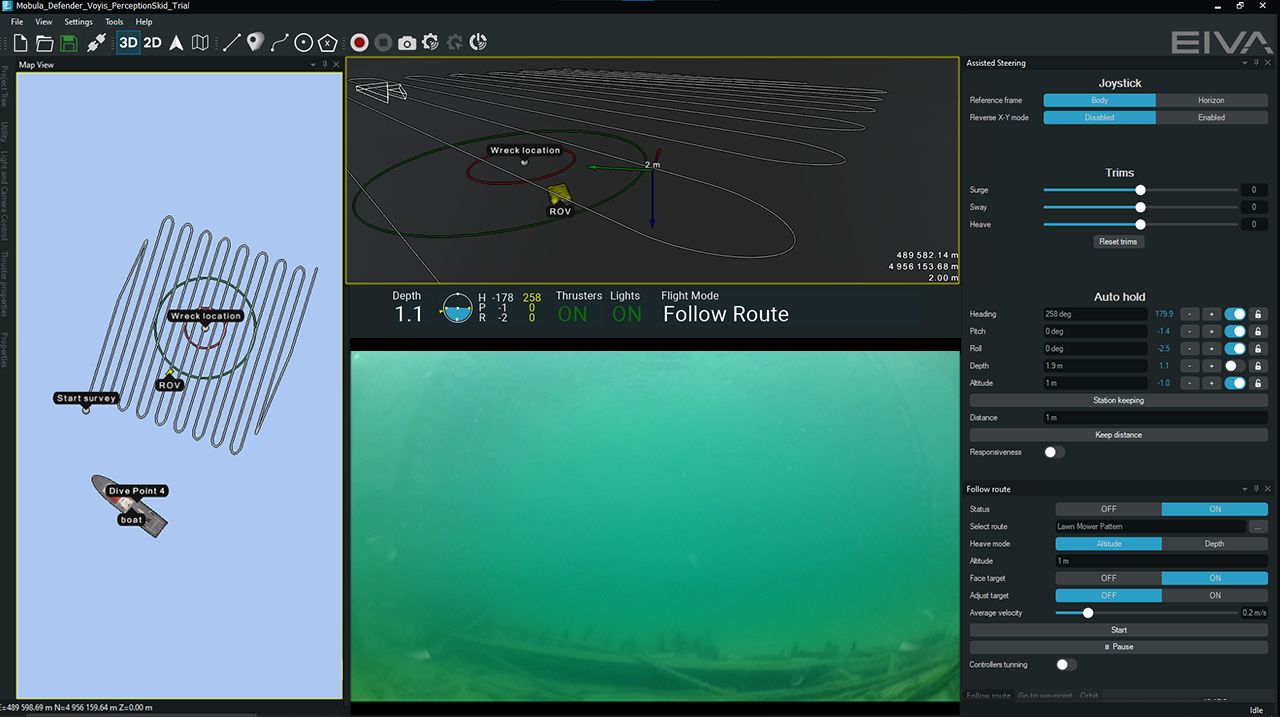
Task: Lock the Heading auto hold padlock
Action: click(1258, 314)
